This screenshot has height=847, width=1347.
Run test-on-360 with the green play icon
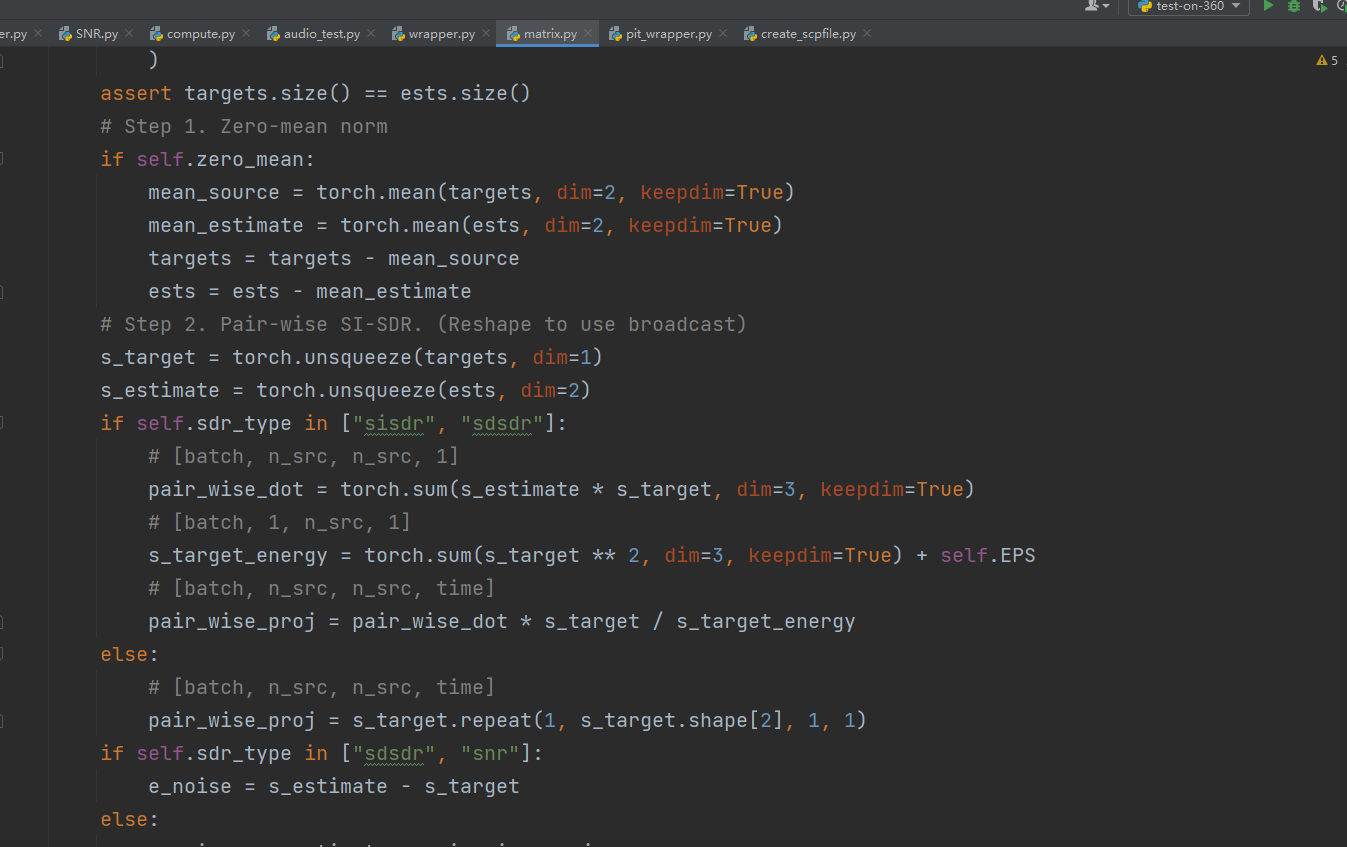tap(1269, 7)
